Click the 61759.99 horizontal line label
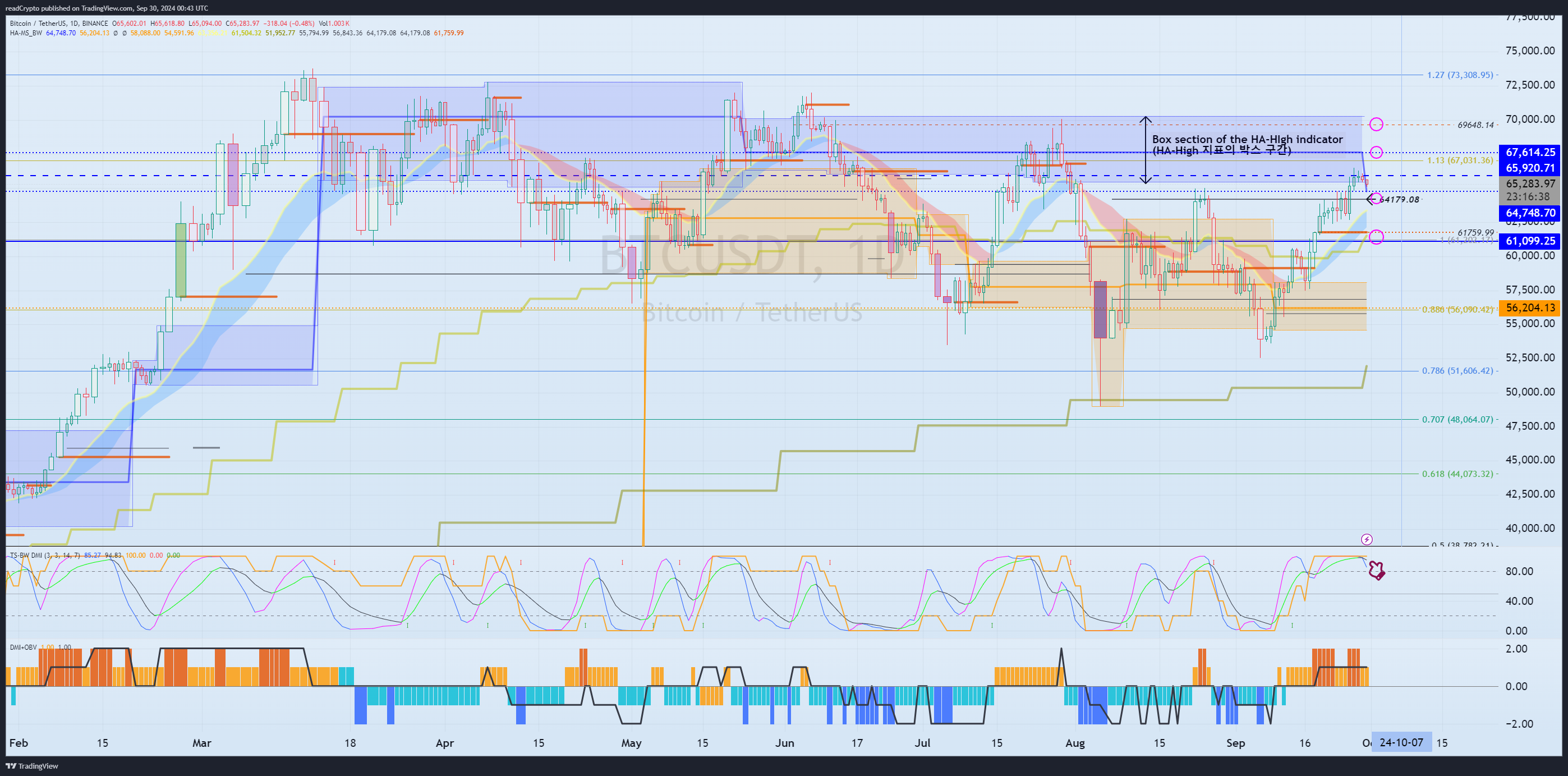 (x=1475, y=232)
